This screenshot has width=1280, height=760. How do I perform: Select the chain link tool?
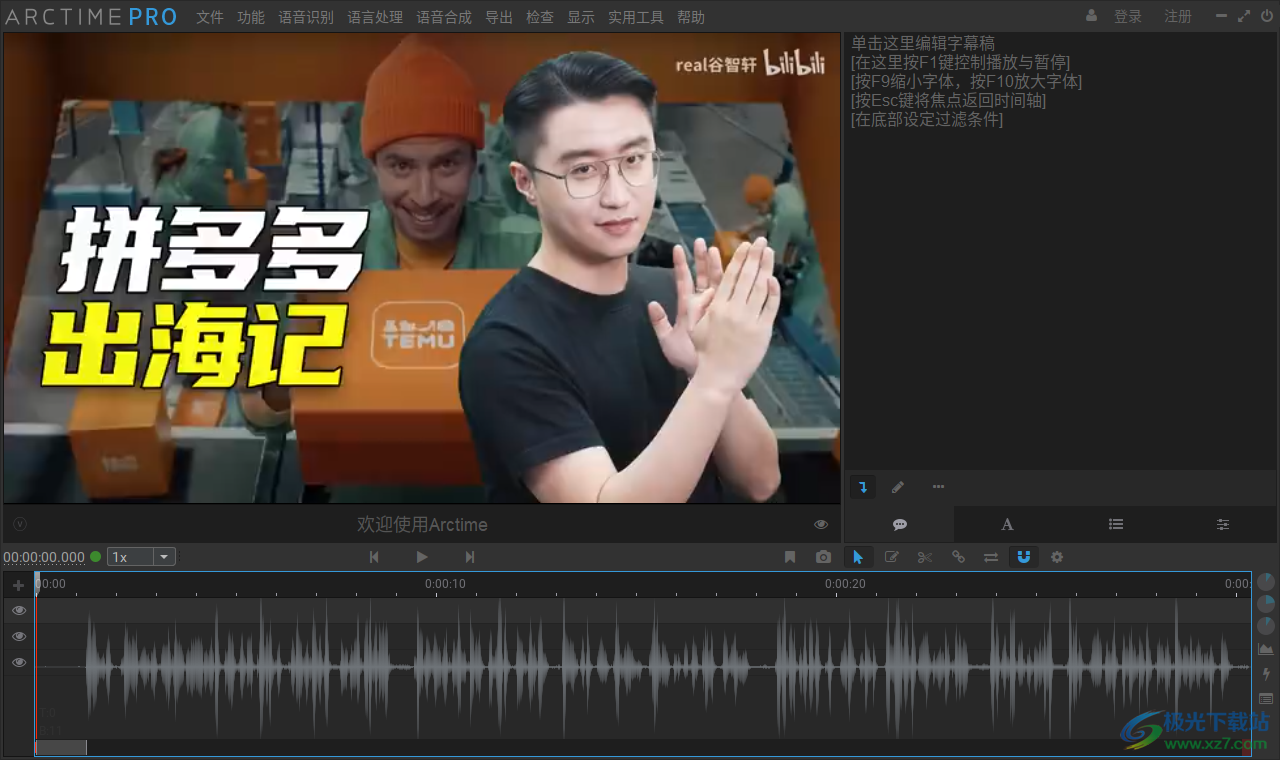958,557
